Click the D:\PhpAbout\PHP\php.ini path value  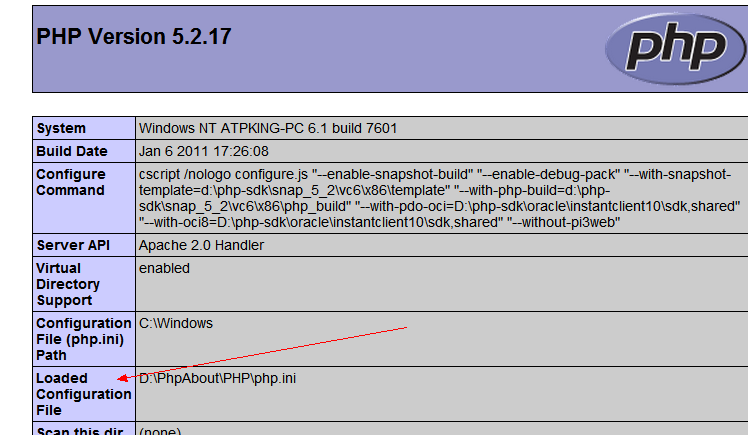[218, 378]
